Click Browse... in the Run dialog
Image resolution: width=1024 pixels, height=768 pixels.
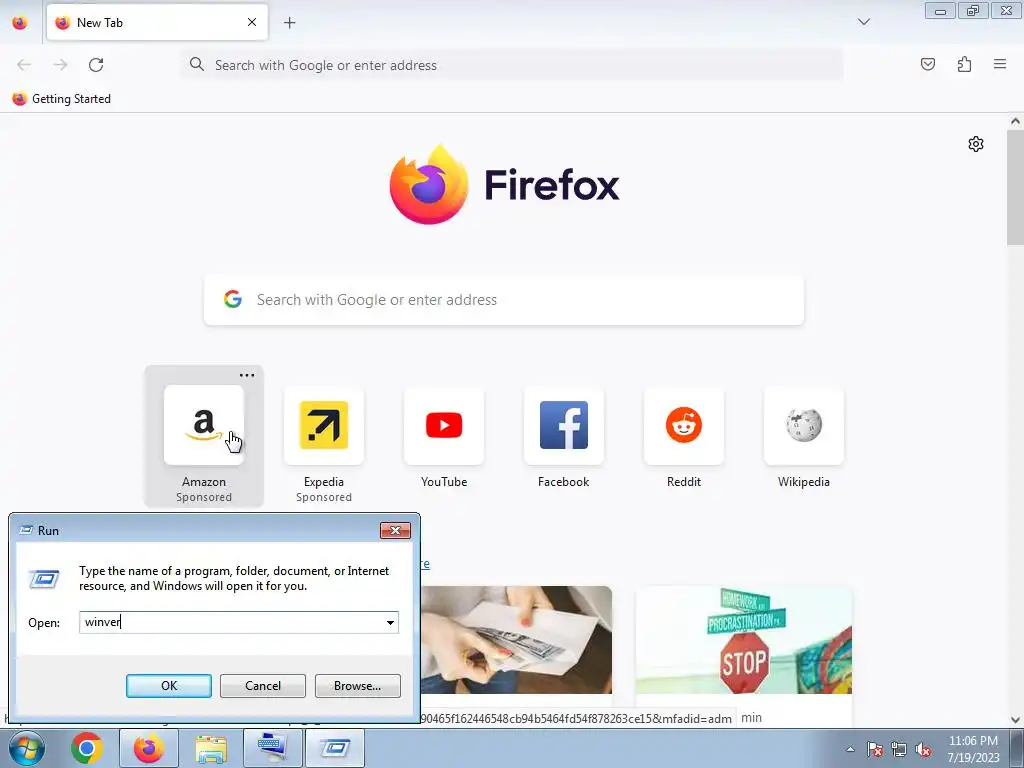357,686
